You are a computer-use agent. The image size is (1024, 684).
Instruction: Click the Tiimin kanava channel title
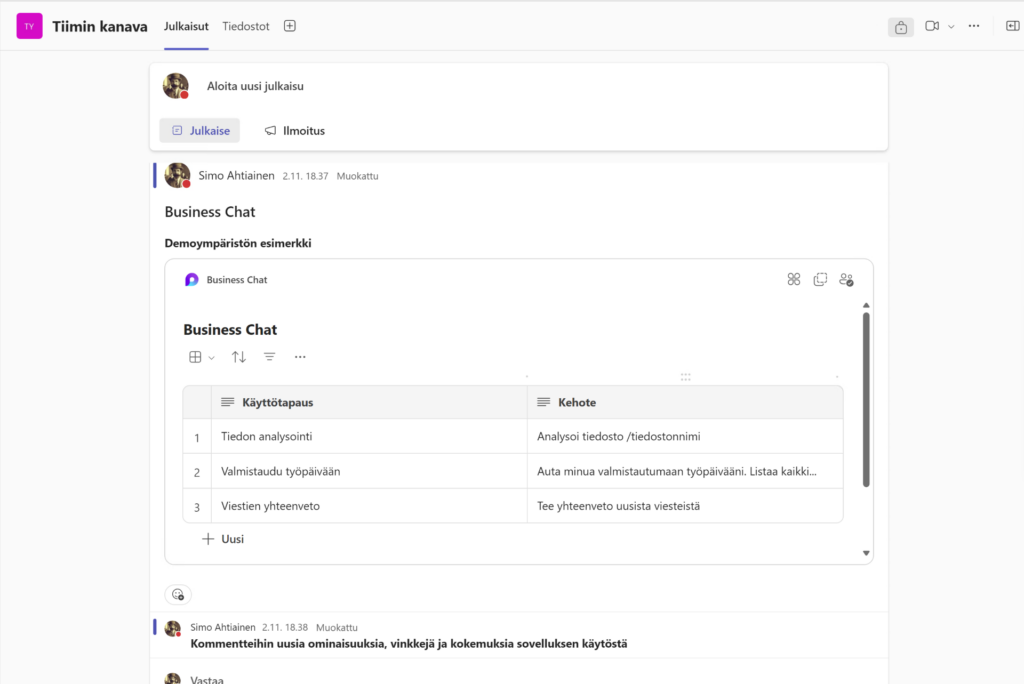100,26
